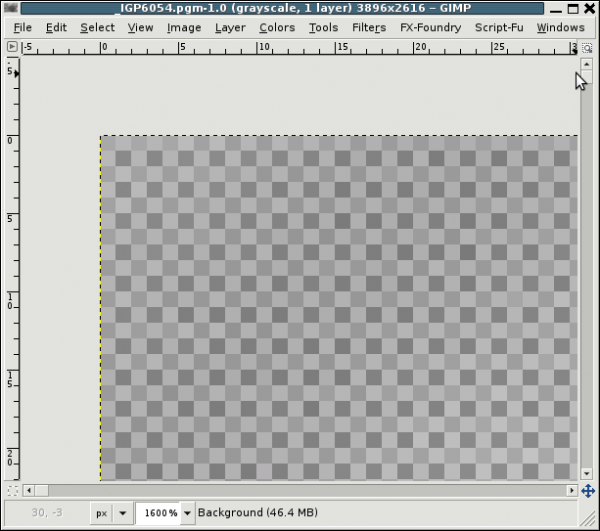This screenshot has width=600, height=531.
Task: Open the File menu
Action: click(x=23, y=28)
